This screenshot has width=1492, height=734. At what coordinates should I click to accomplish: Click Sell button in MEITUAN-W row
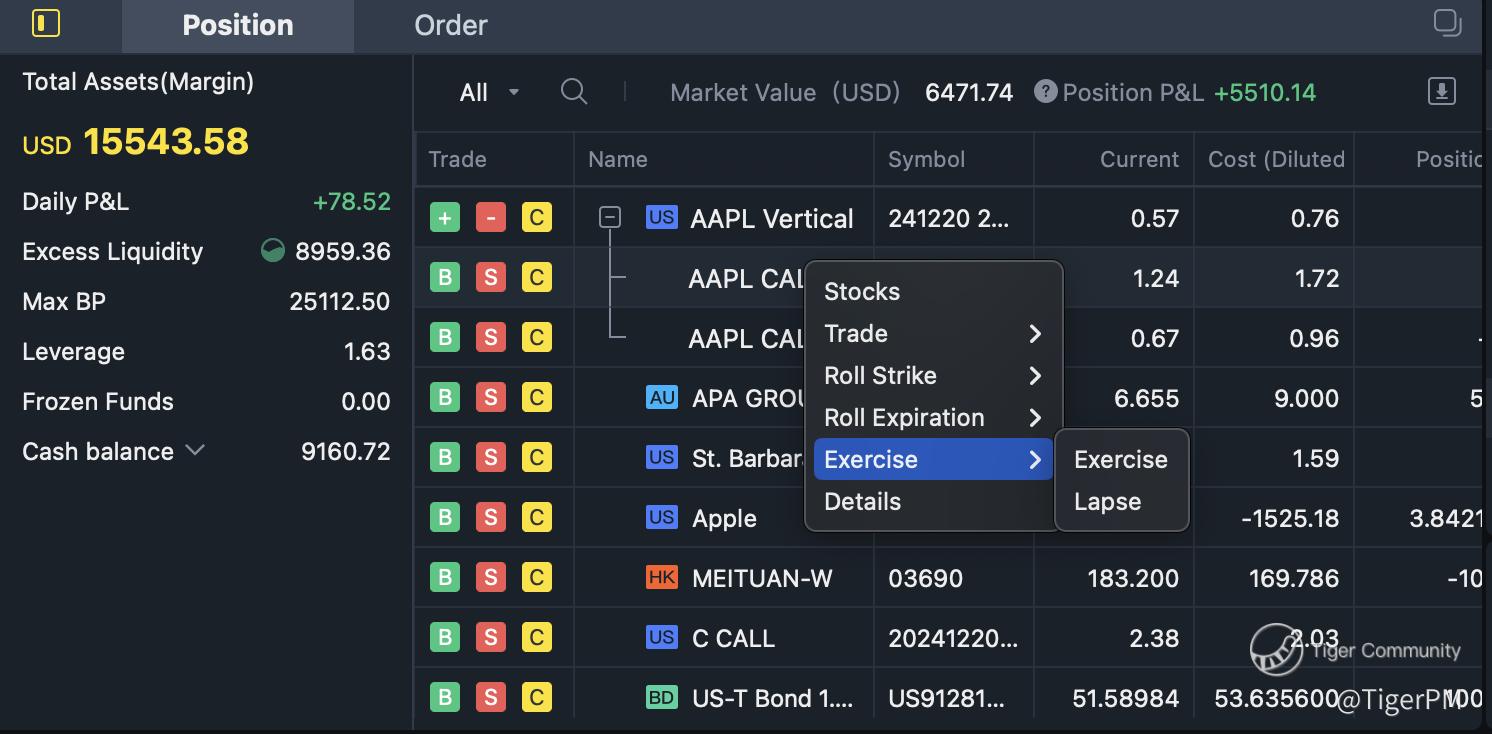click(490, 578)
